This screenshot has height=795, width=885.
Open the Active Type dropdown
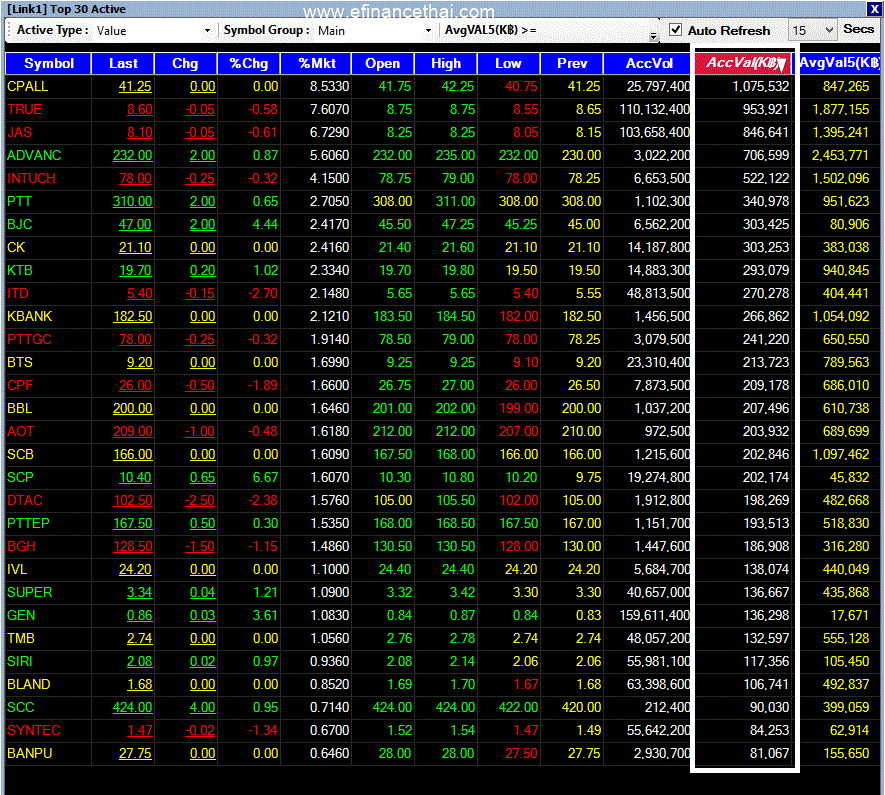coord(207,30)
